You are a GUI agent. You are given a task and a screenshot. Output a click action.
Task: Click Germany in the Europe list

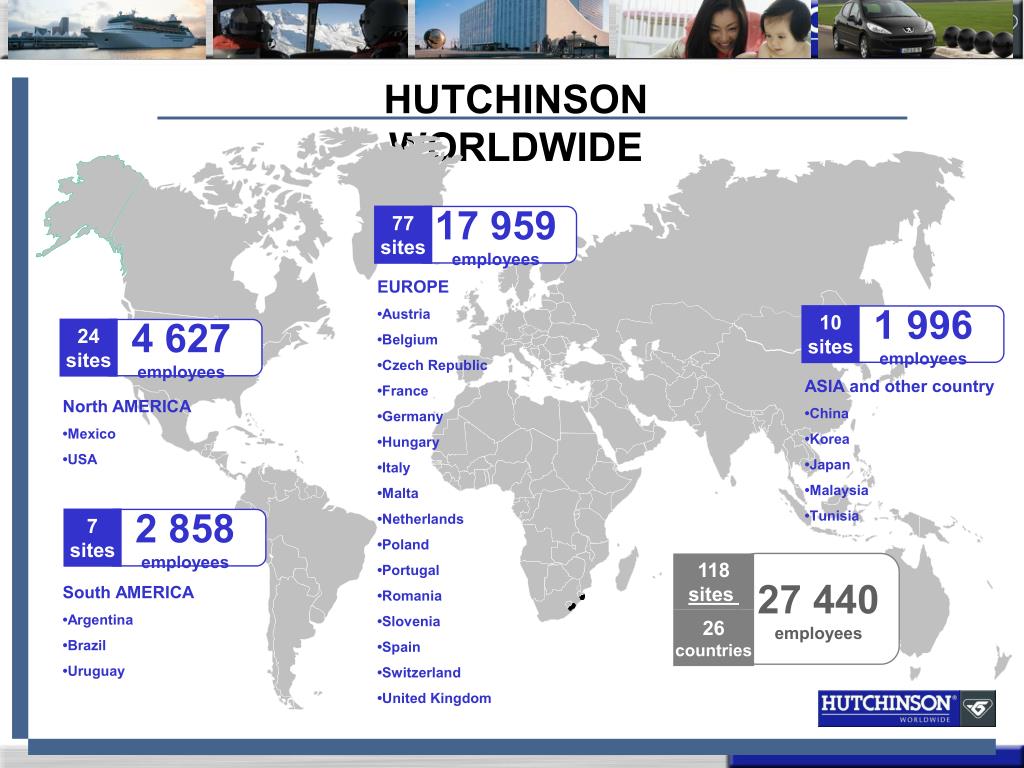point(410,417)
